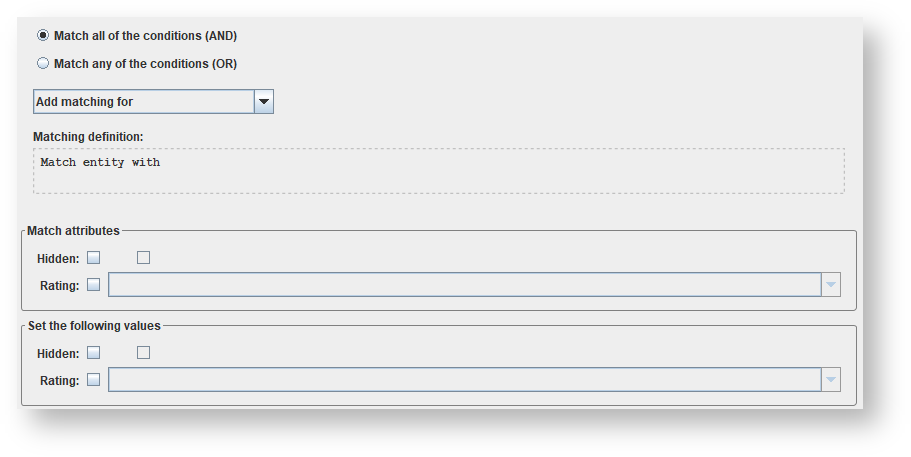Expand Rating dropdown arrow in Match attributes
The image size is (911, 457).
click(830, 285)
